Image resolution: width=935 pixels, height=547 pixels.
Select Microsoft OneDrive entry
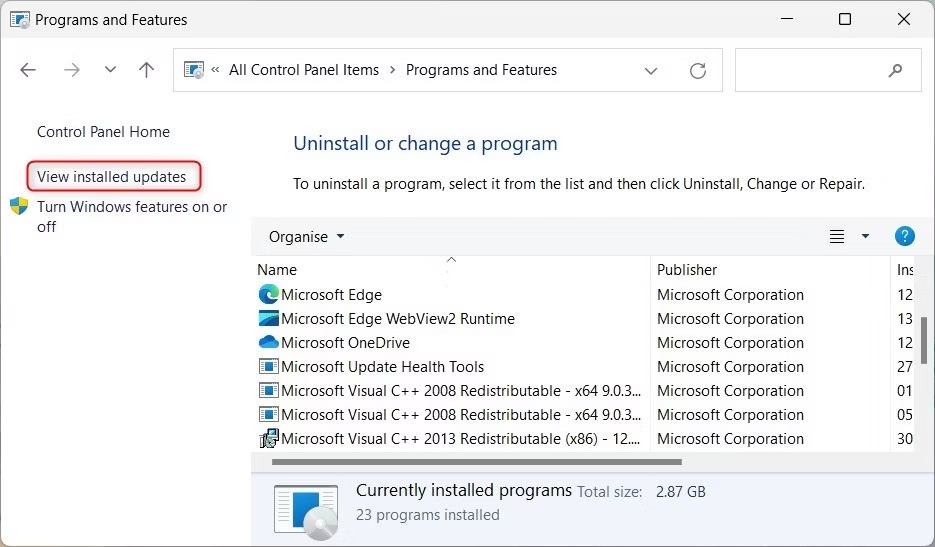(345, 342)
